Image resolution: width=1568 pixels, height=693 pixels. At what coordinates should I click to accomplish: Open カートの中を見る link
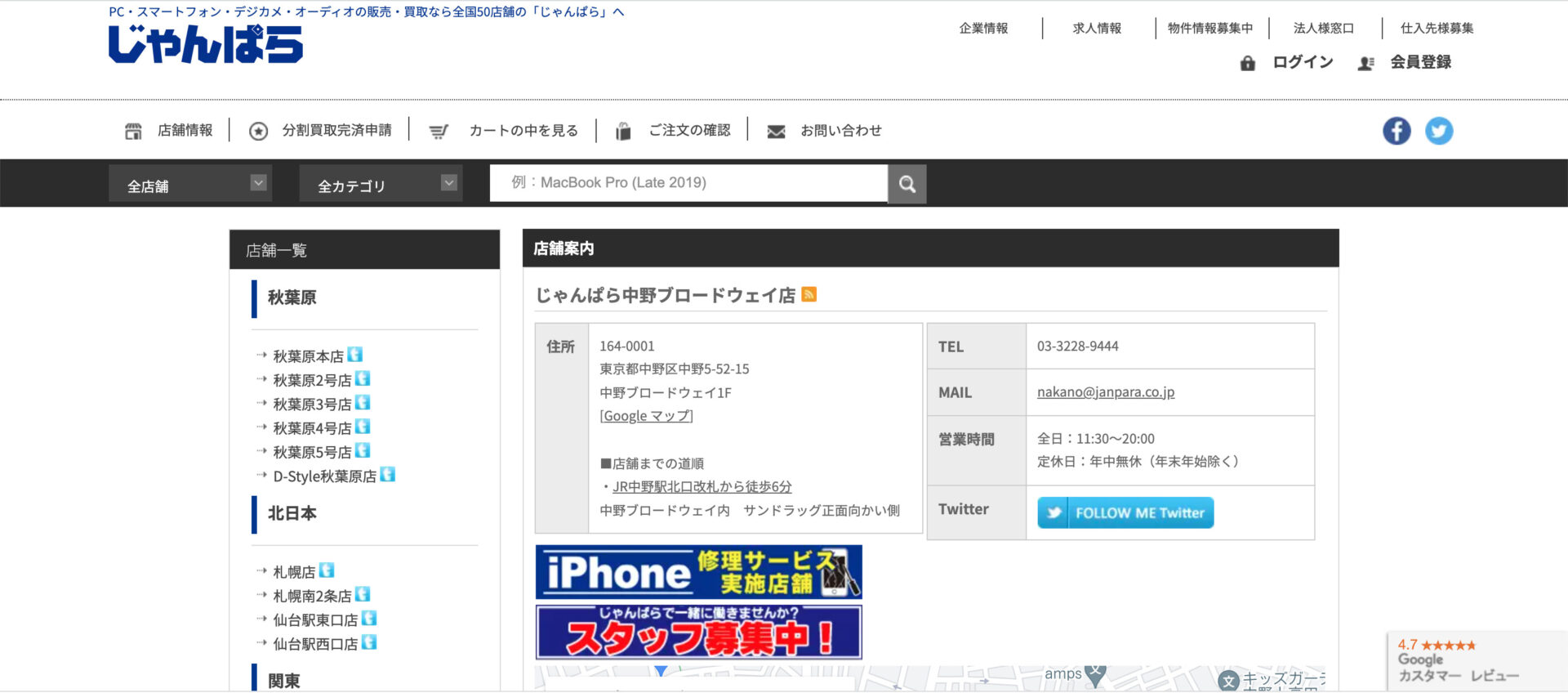point(523,131)
